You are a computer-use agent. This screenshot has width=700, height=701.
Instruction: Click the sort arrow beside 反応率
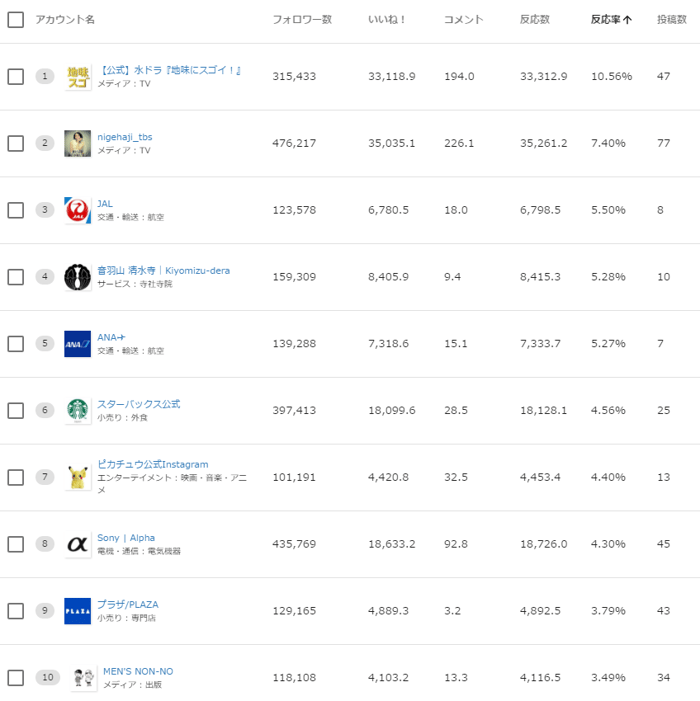click(x=627, y=20)
